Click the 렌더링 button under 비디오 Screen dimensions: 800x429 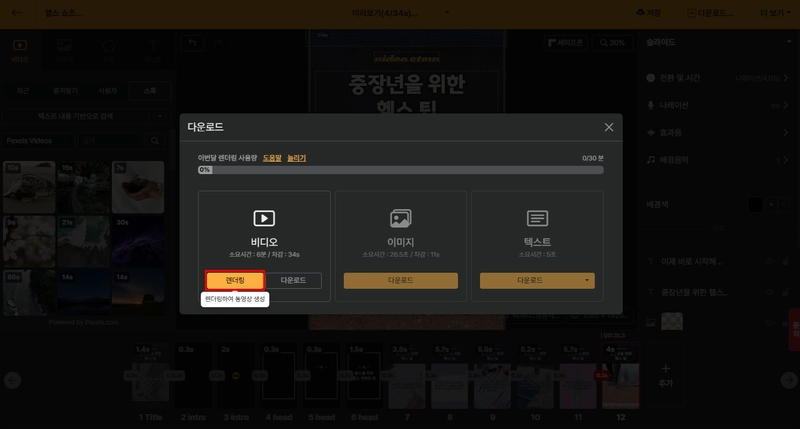click(x=235, y=280)
